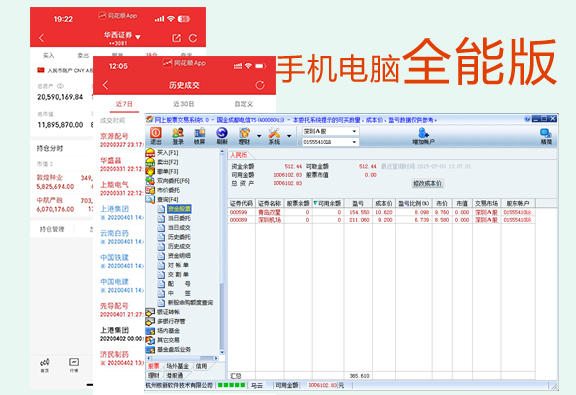Open the arrow menu beside 理财
576x395 pixels.
(259, 136)
